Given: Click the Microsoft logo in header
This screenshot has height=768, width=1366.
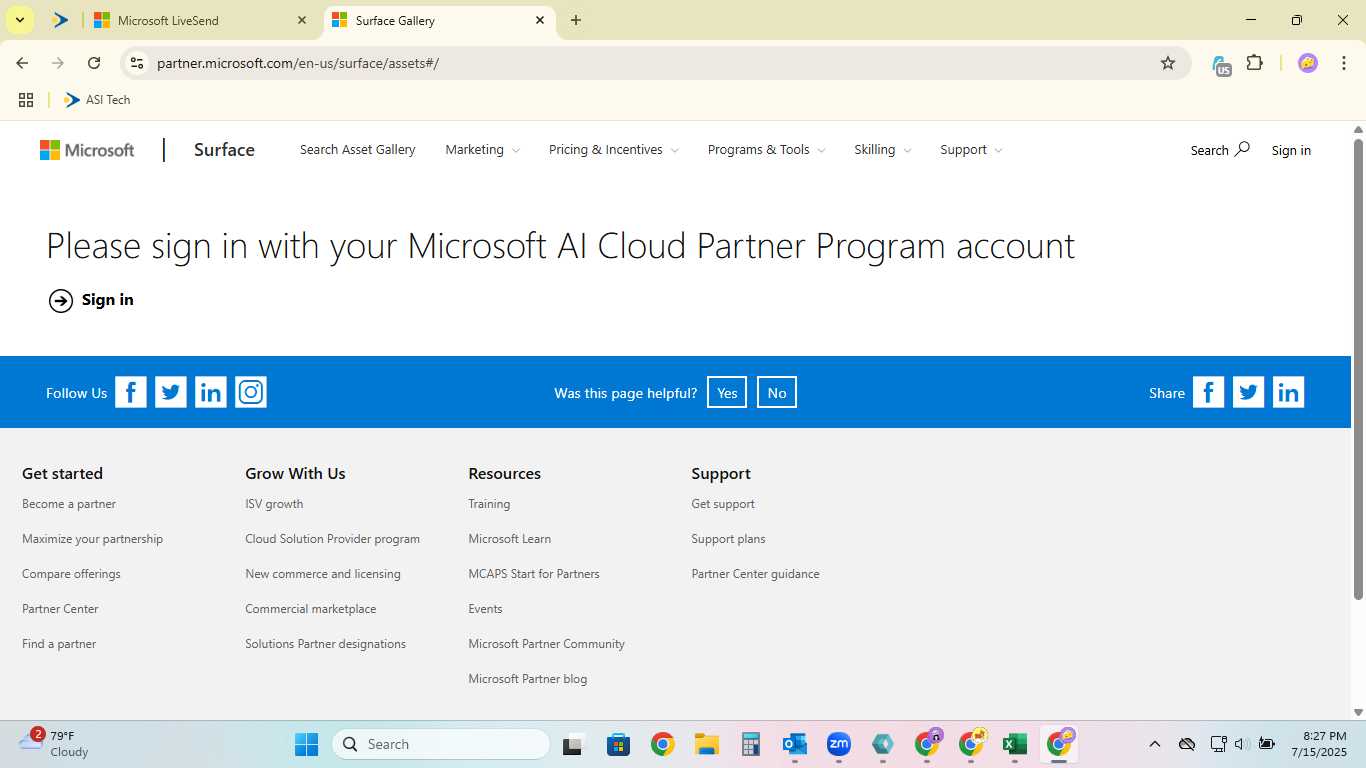Looking at the screenshot, I should coord(87,150).
